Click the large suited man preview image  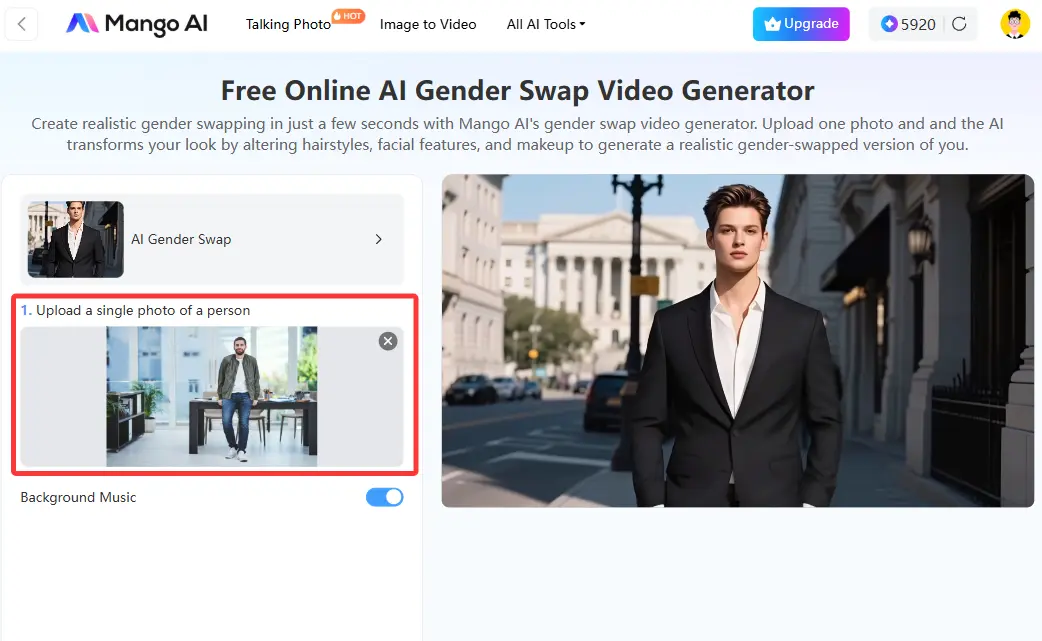(x=737, y=340)
